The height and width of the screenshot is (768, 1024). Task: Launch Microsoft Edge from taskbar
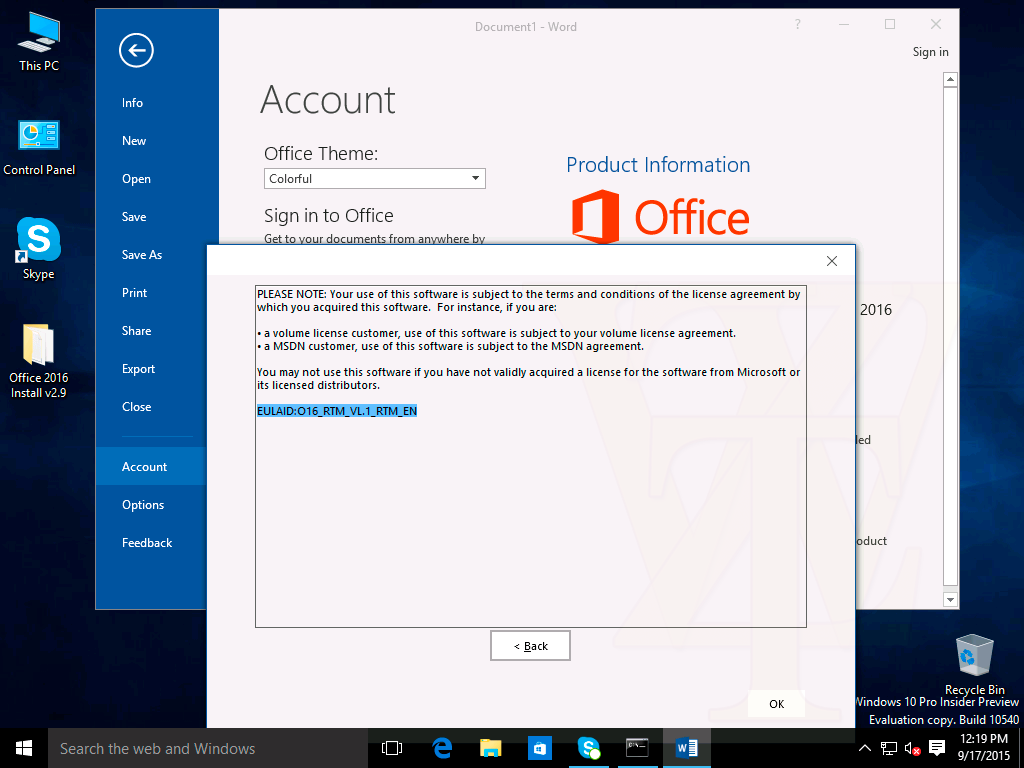441,748
